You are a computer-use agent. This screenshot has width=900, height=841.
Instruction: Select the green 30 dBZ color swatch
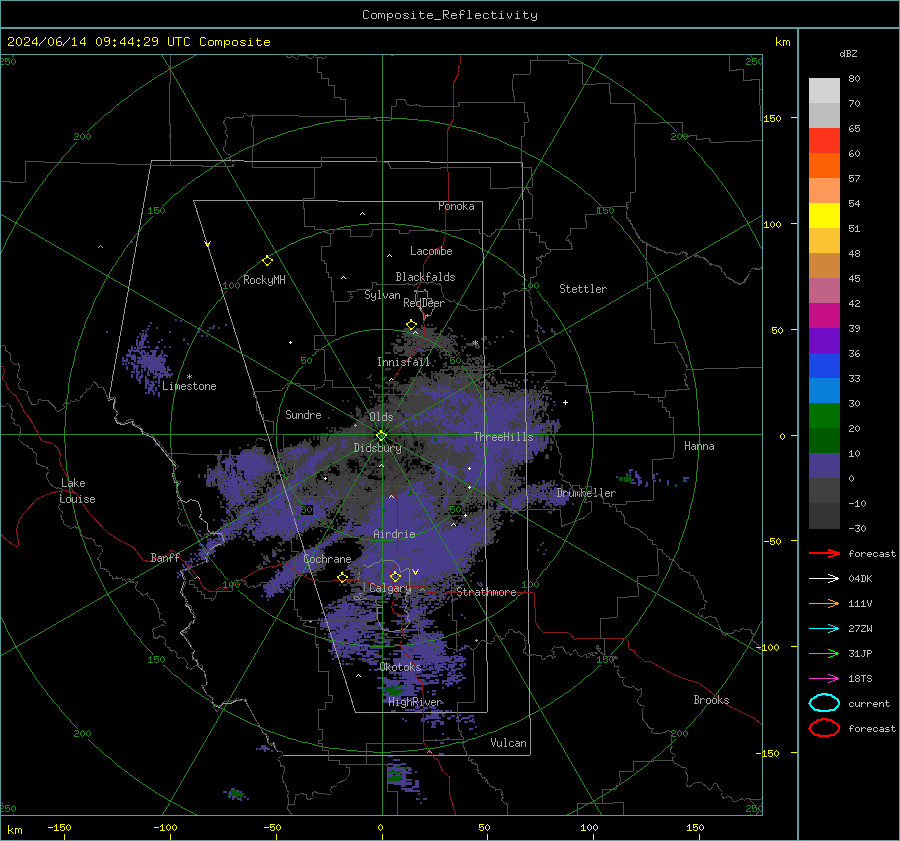(824, 415)
